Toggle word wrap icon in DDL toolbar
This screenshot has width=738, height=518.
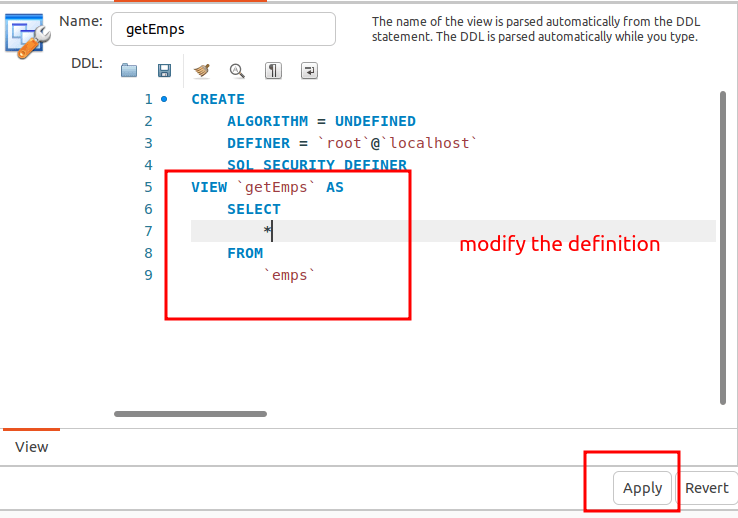[x=309, y=71]
